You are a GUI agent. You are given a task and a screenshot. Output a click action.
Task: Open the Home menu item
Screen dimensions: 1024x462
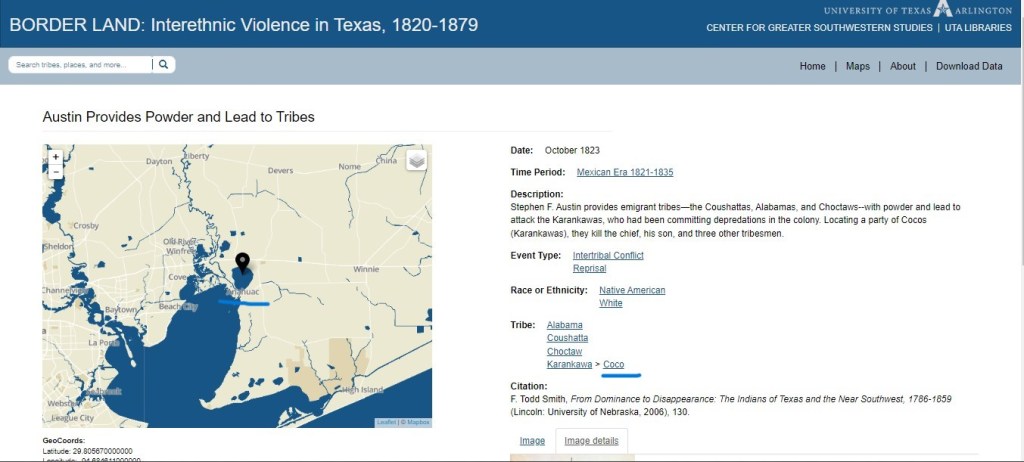[x=812, y=66]
